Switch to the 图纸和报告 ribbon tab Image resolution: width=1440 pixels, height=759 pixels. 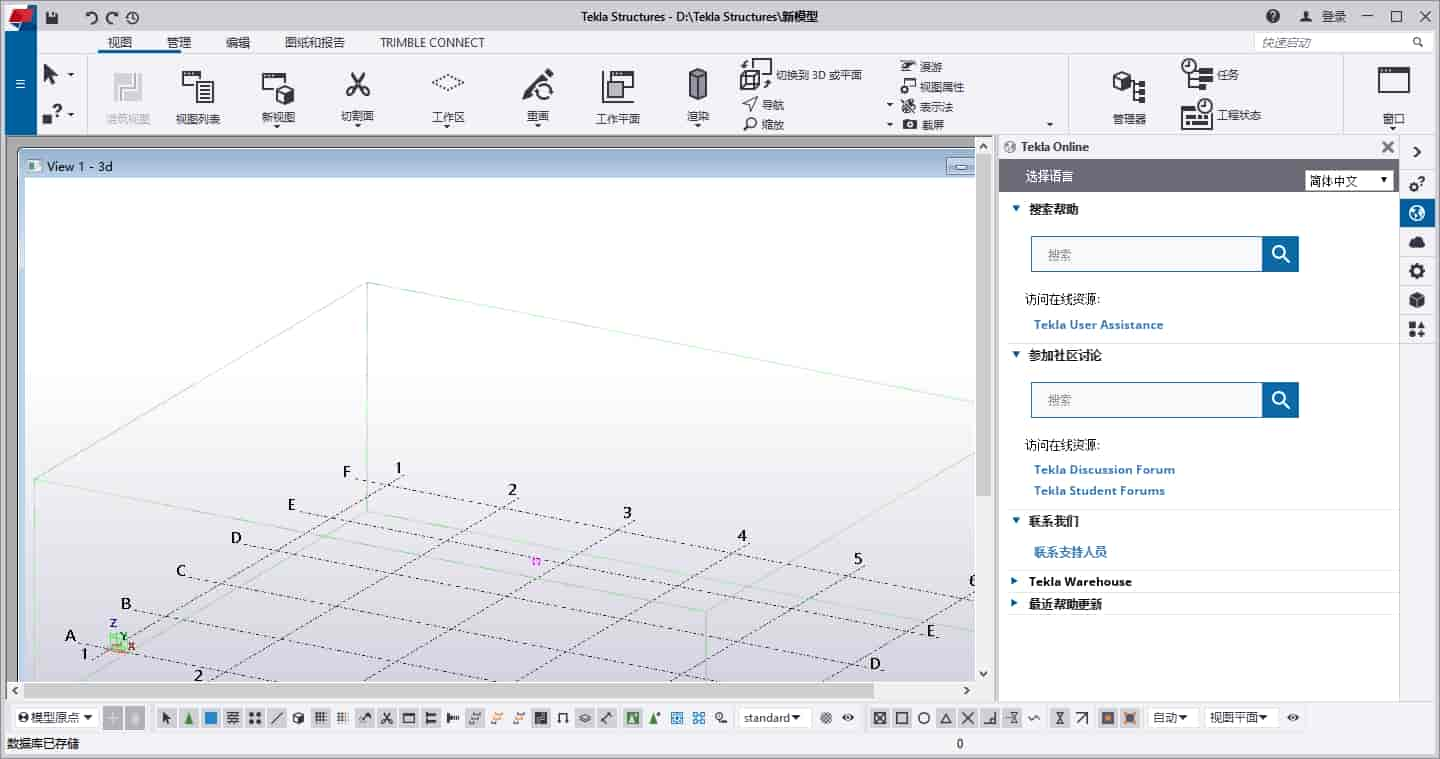(x=315, y=42)
